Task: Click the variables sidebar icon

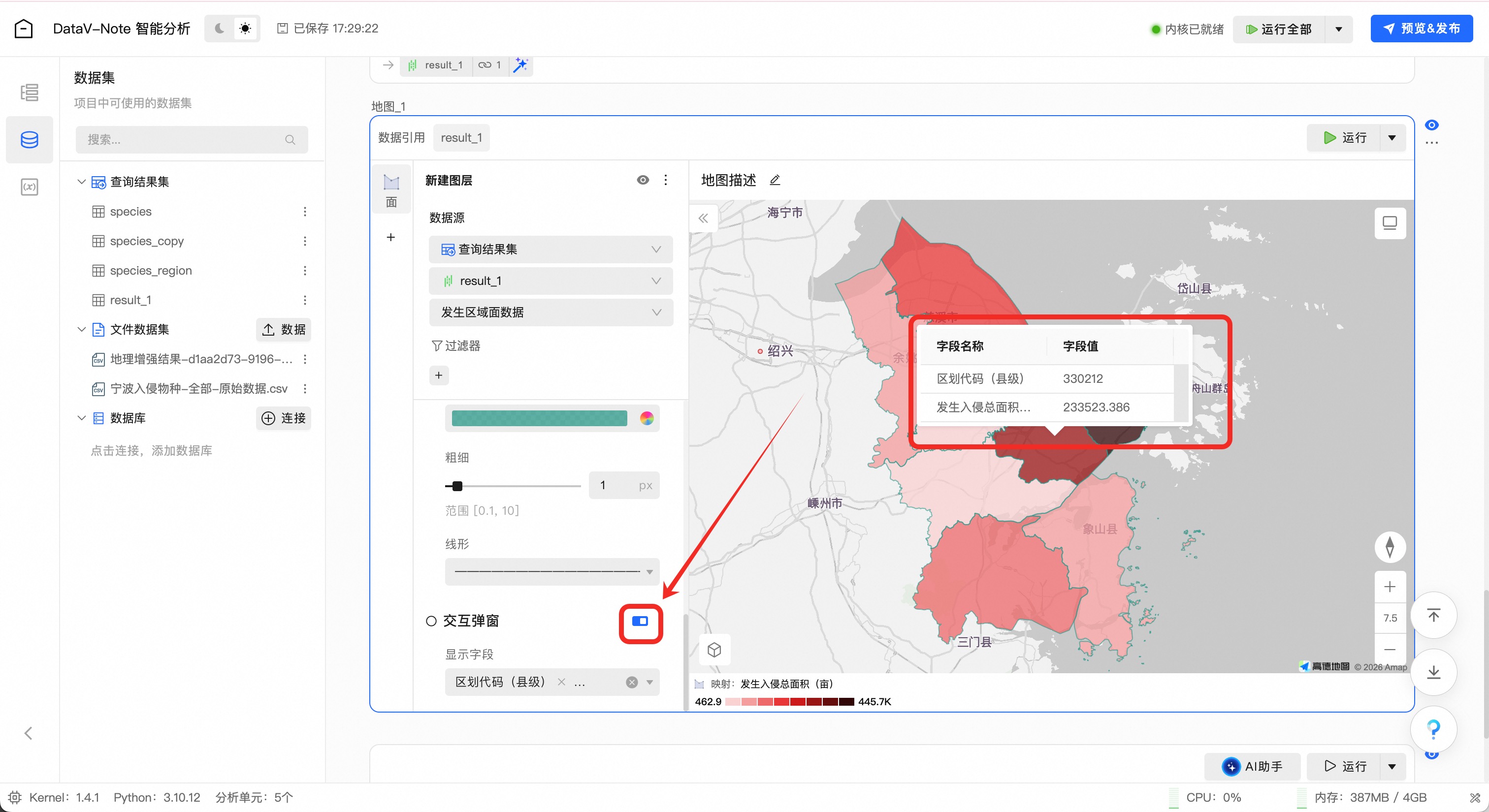Action: pyautogui.click(x=29, y=187)
